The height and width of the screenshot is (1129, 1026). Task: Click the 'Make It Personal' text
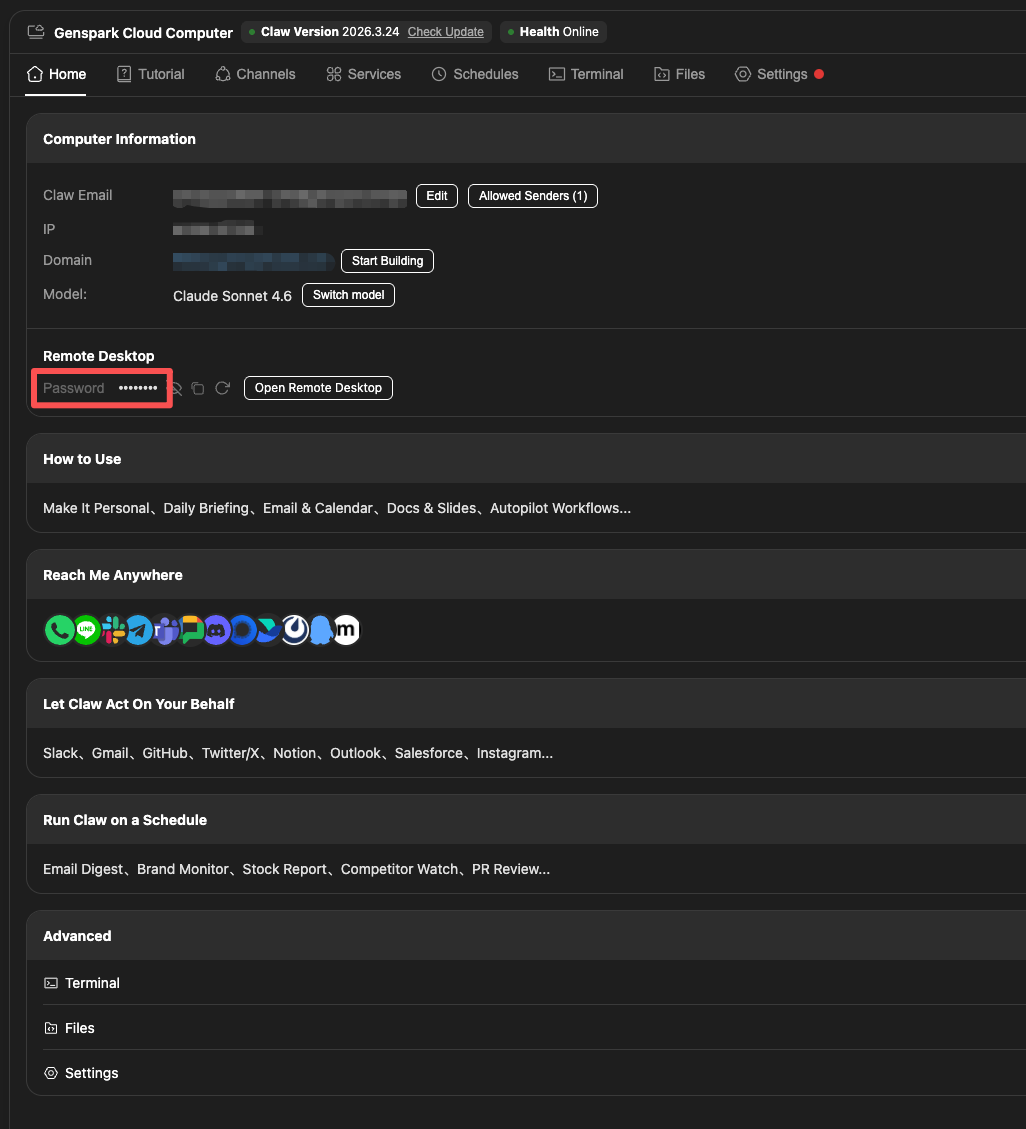(x=96, y=508)
